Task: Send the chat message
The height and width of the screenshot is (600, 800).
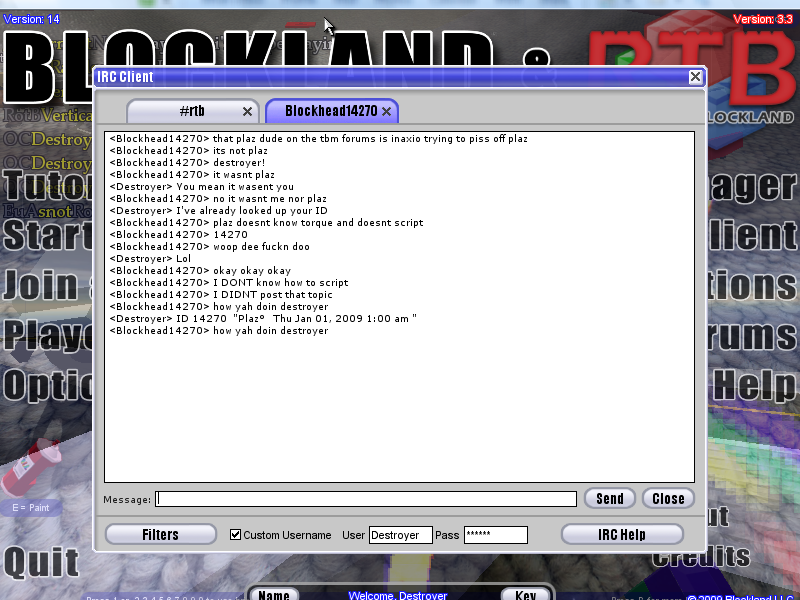Action: pyautogui.click(x=610, y=498)
